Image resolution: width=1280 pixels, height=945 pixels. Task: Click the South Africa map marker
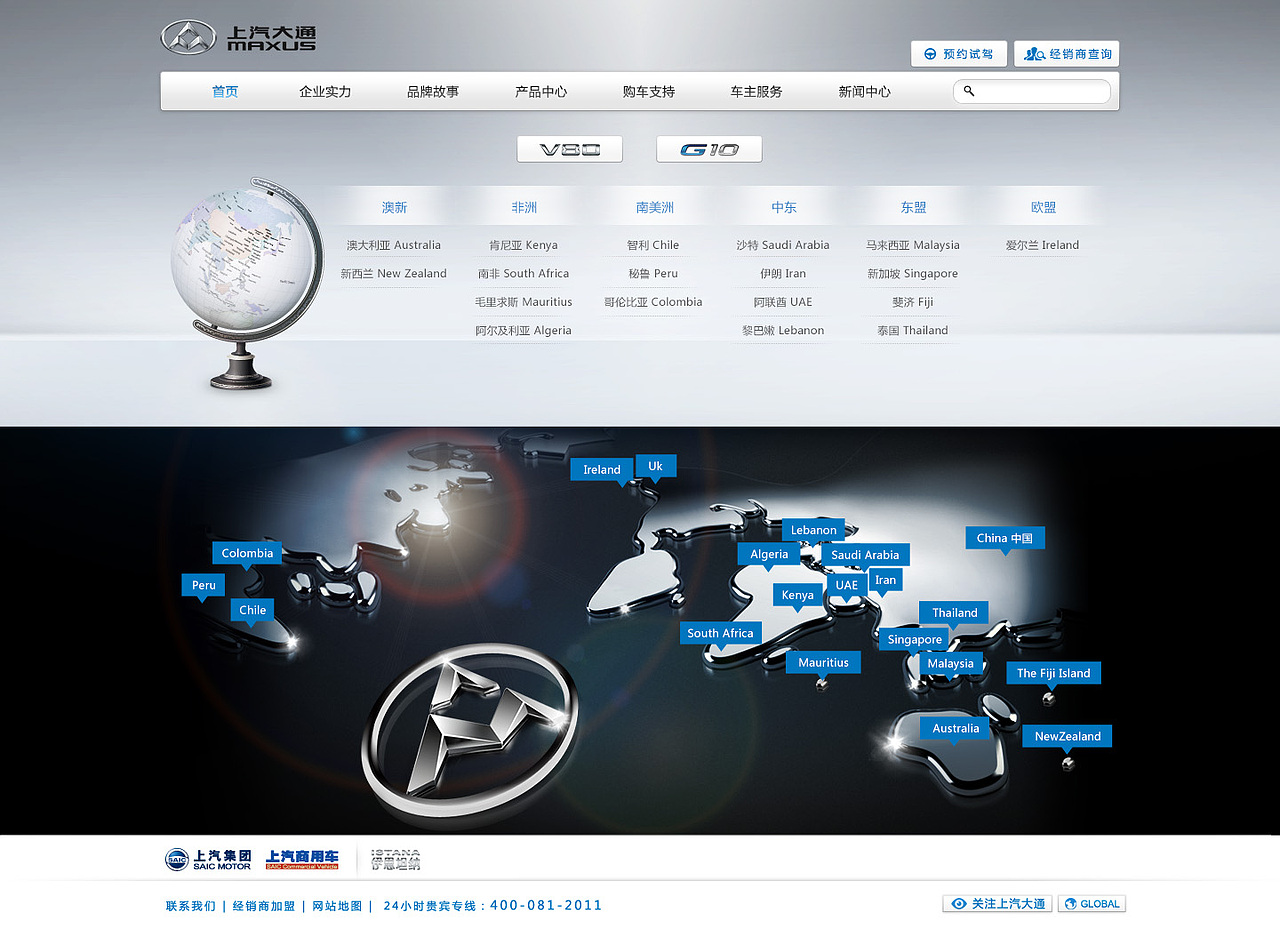720,633
